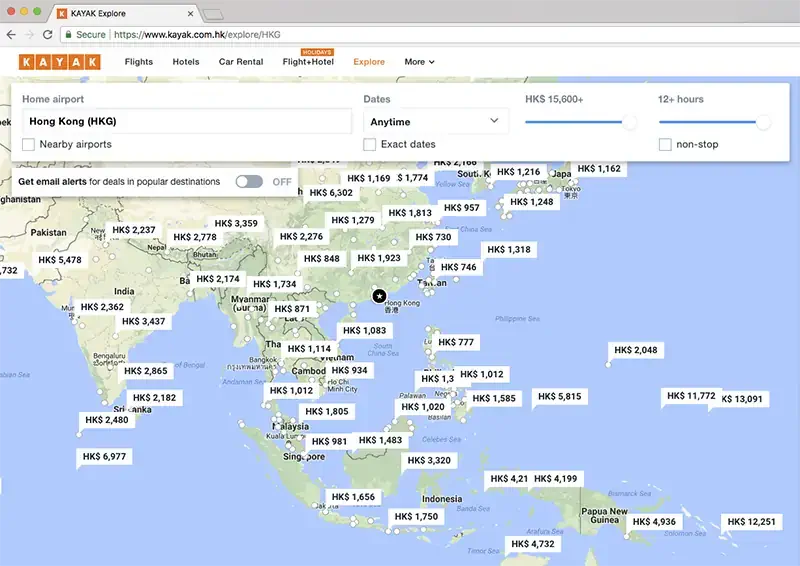Toggle email alerts switch on

coord(249,182)
